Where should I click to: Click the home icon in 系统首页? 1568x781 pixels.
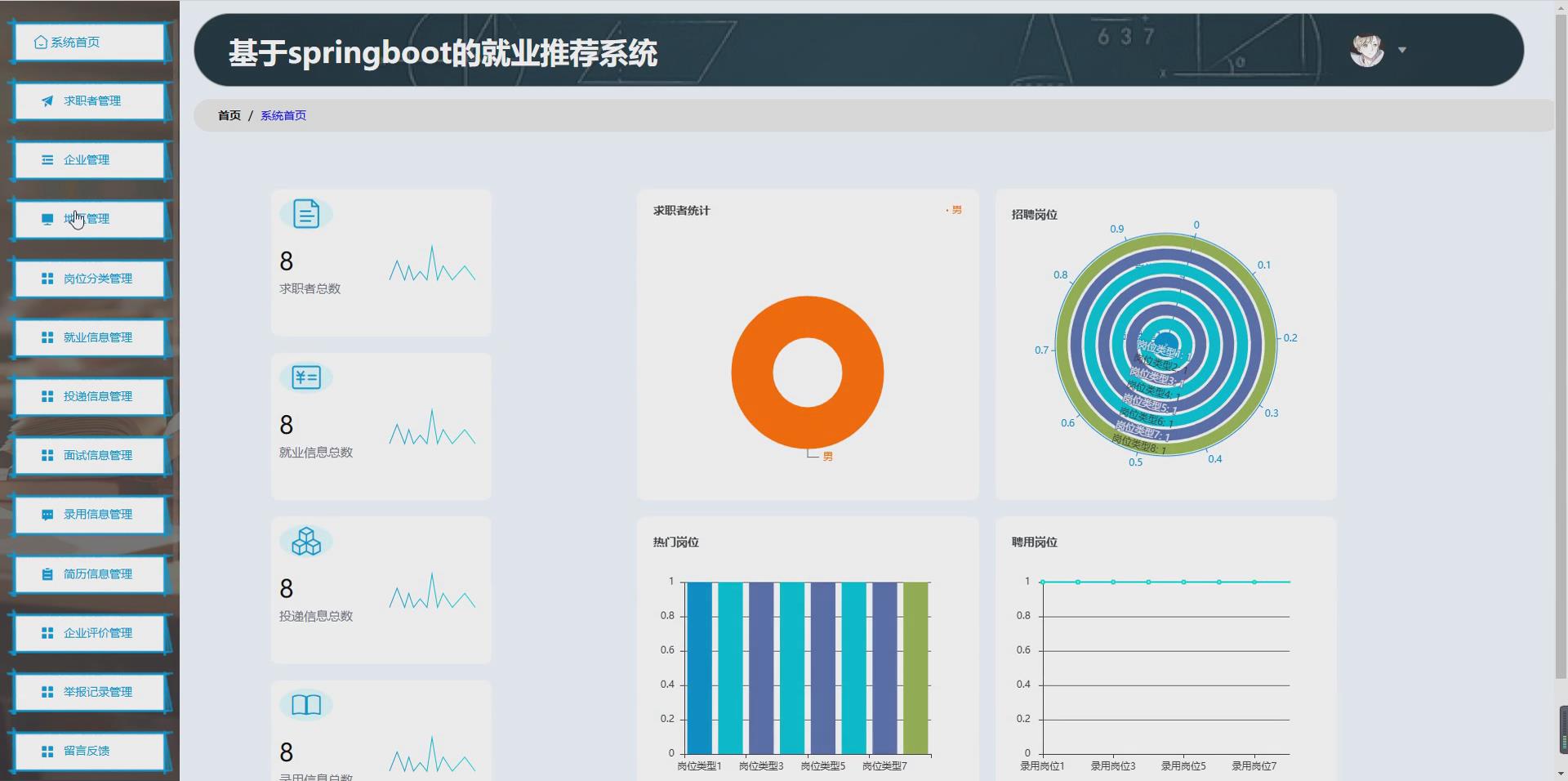[x=41, y=42]
